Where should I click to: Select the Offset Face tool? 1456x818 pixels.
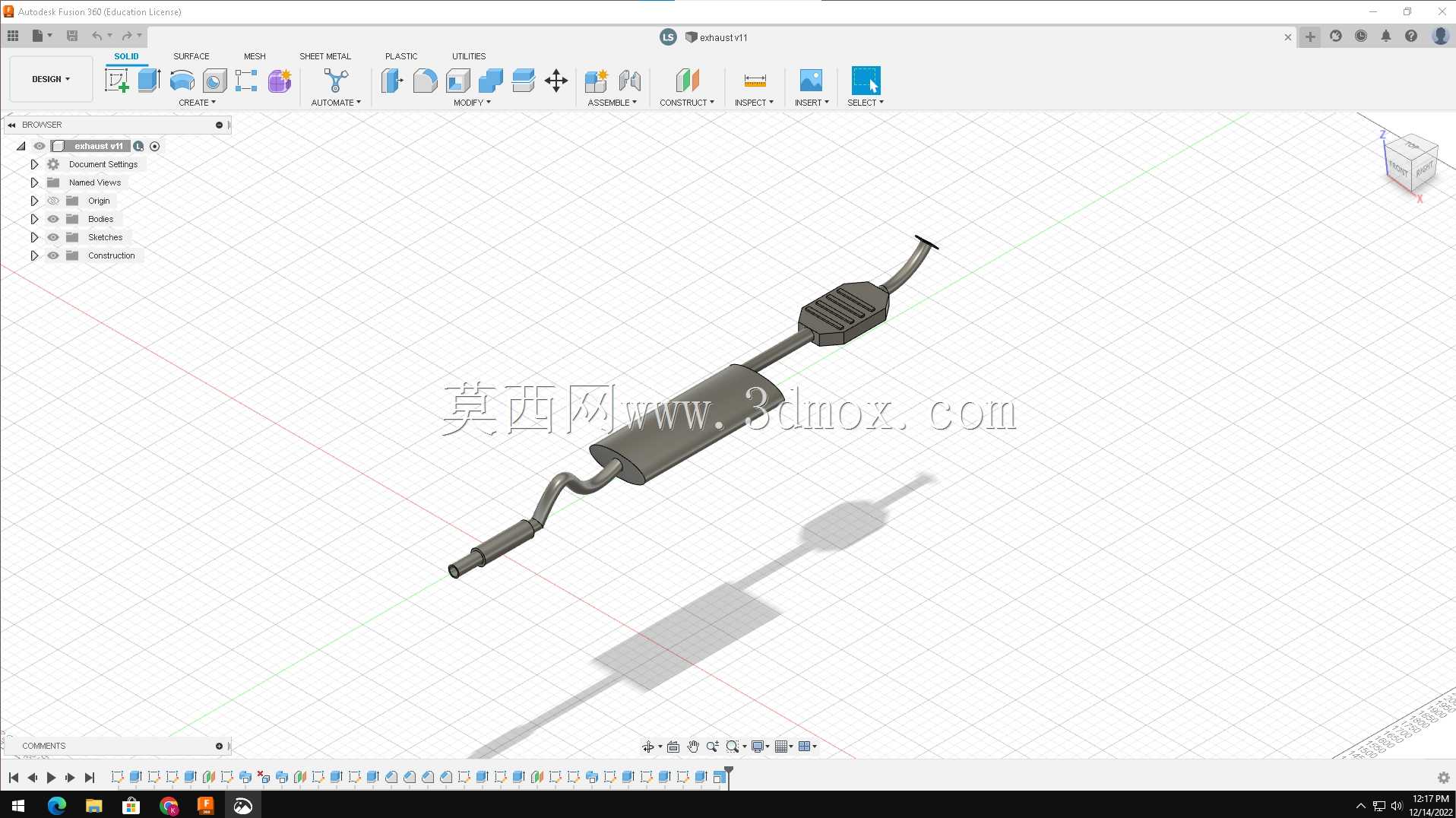pyautogui.click(x=523, y=81)
